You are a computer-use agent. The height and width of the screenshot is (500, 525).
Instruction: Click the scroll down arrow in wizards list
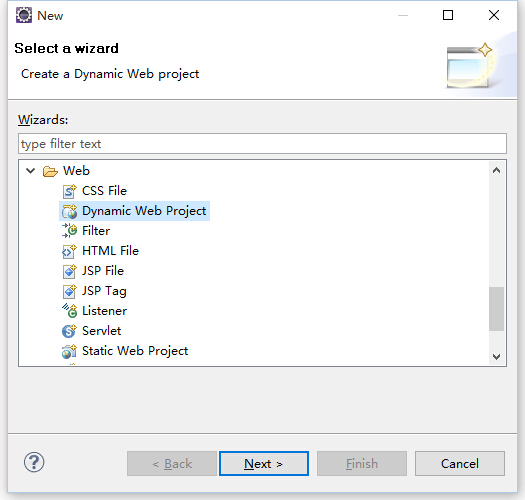497,357
